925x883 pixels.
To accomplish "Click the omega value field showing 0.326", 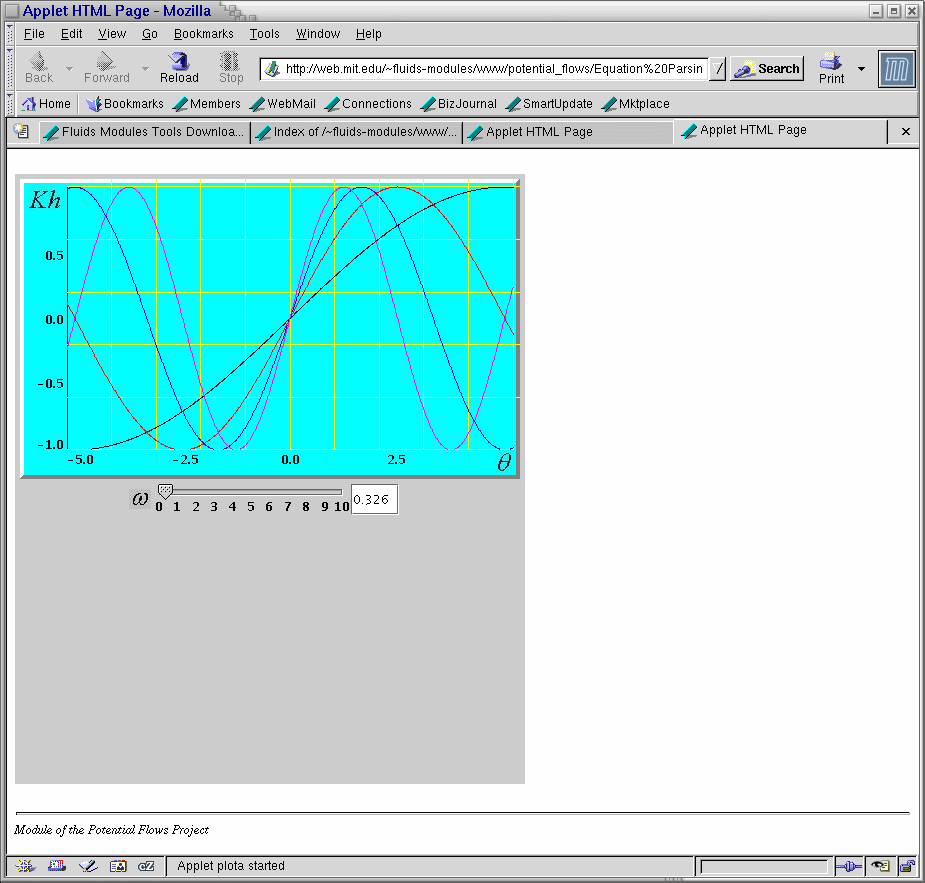I will click(374, 500).
